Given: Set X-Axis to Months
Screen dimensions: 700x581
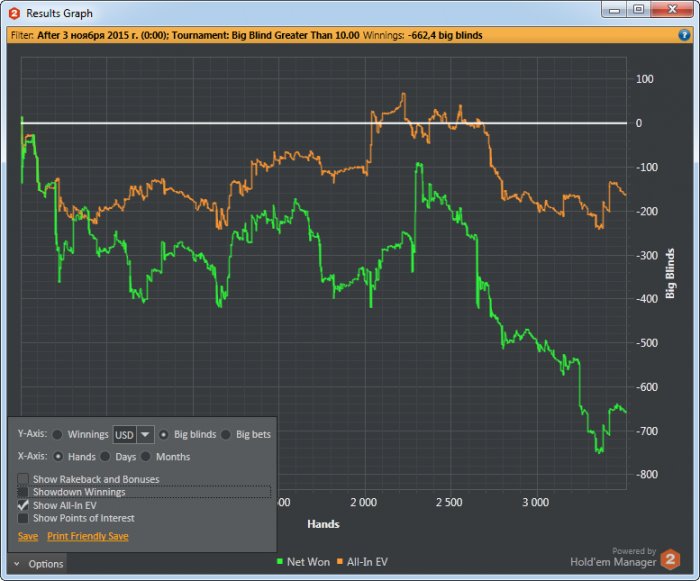Looking at the screenshot, I should [x=146, y=457].
